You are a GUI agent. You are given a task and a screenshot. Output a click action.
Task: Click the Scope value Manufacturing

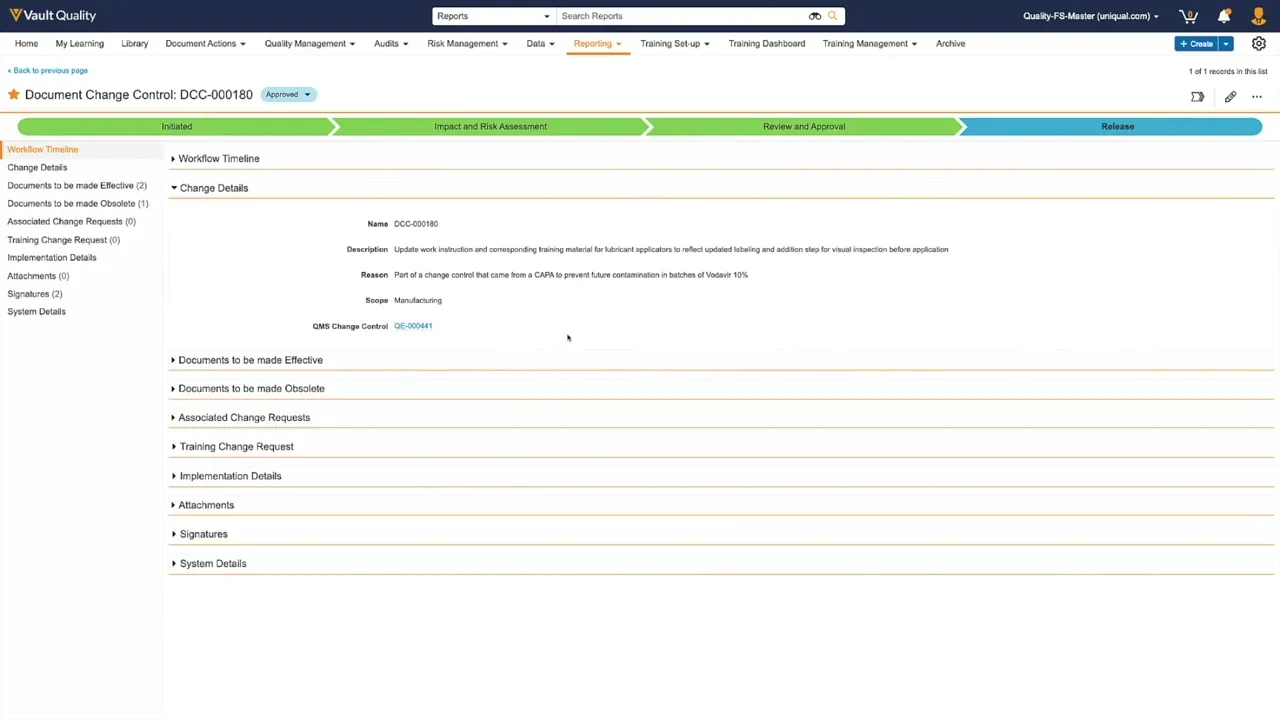pos(418,300)
